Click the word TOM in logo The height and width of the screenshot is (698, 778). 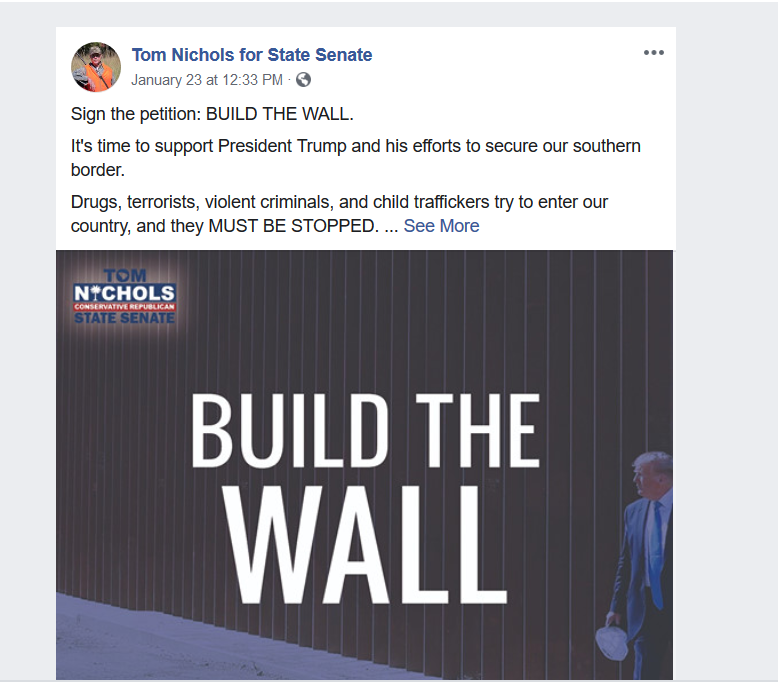tap(125, 276)
